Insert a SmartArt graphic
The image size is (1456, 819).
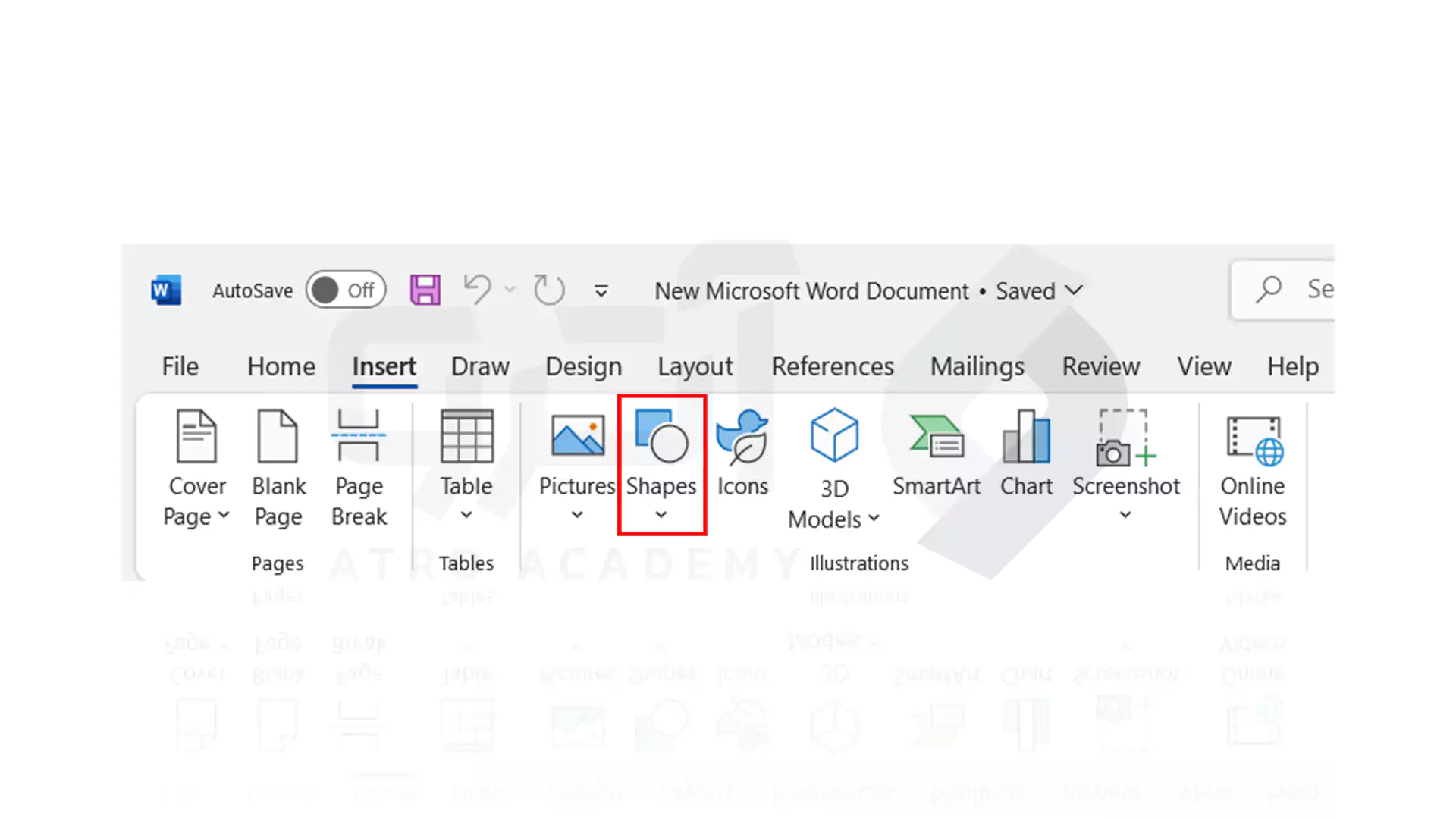pyautogui.click(x=937, y=453)
